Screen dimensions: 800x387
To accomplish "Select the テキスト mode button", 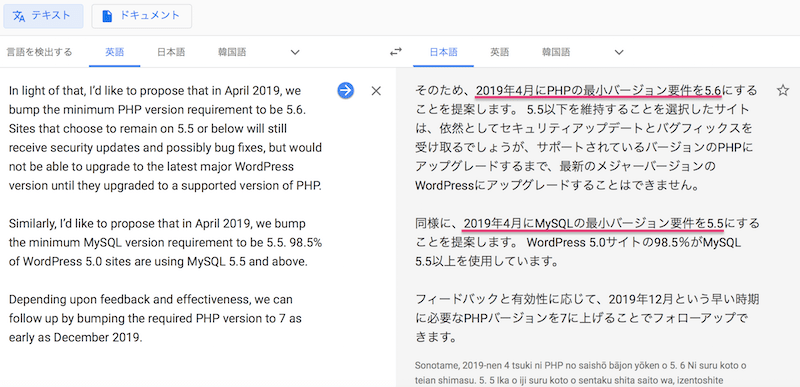I will (x=43, y=16).
